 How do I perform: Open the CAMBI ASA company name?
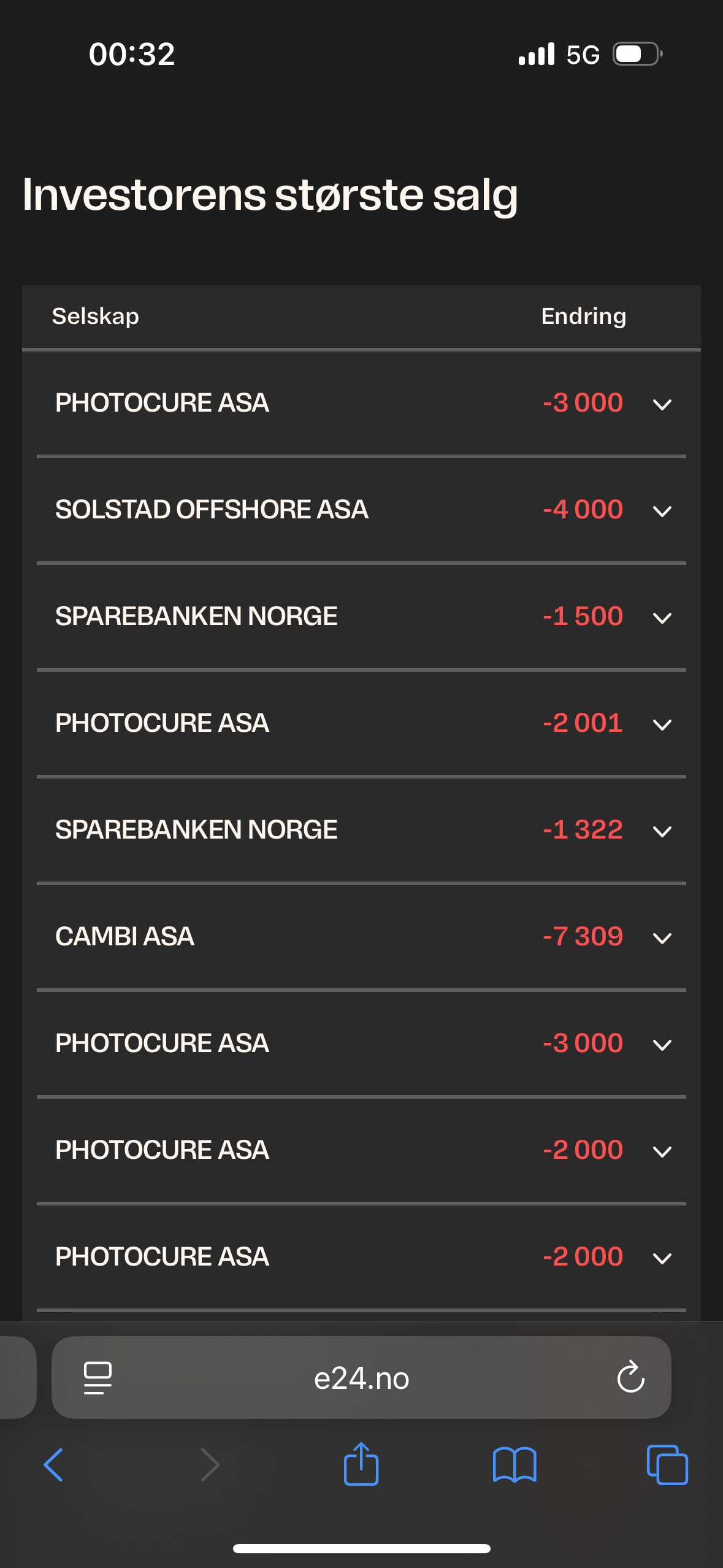click(124, 936)
